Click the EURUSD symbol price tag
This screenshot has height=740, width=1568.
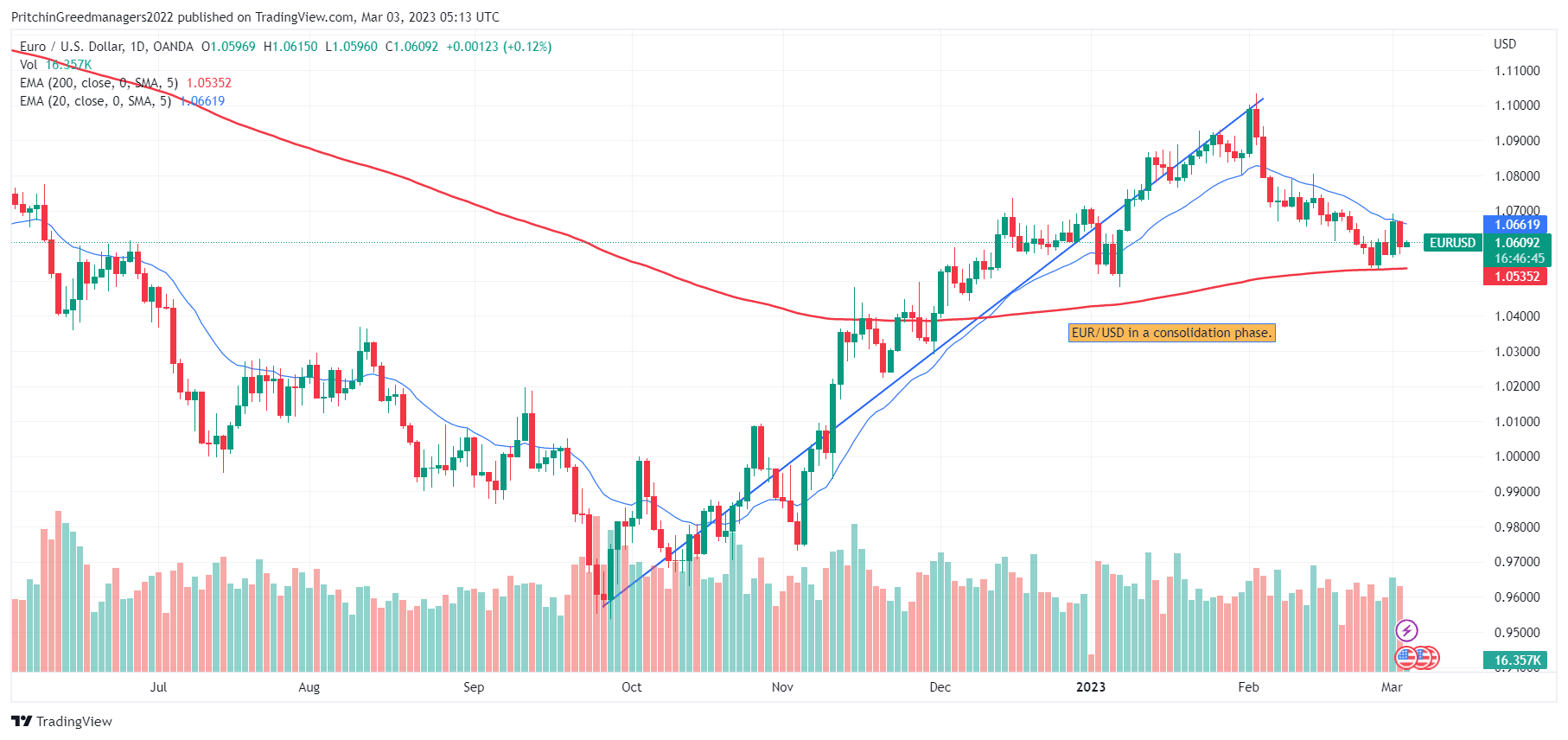(x=1452, y=243)
